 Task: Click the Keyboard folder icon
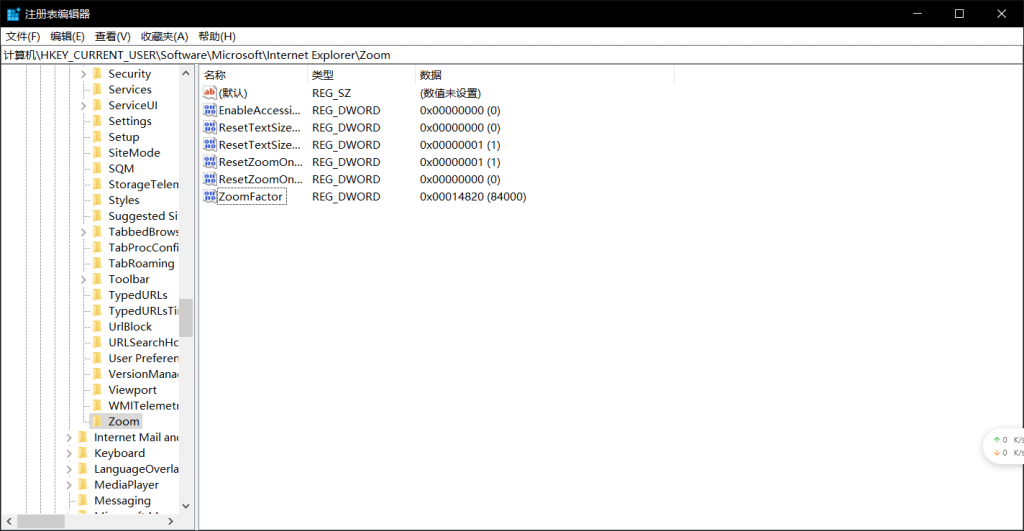tap(84, 453)
